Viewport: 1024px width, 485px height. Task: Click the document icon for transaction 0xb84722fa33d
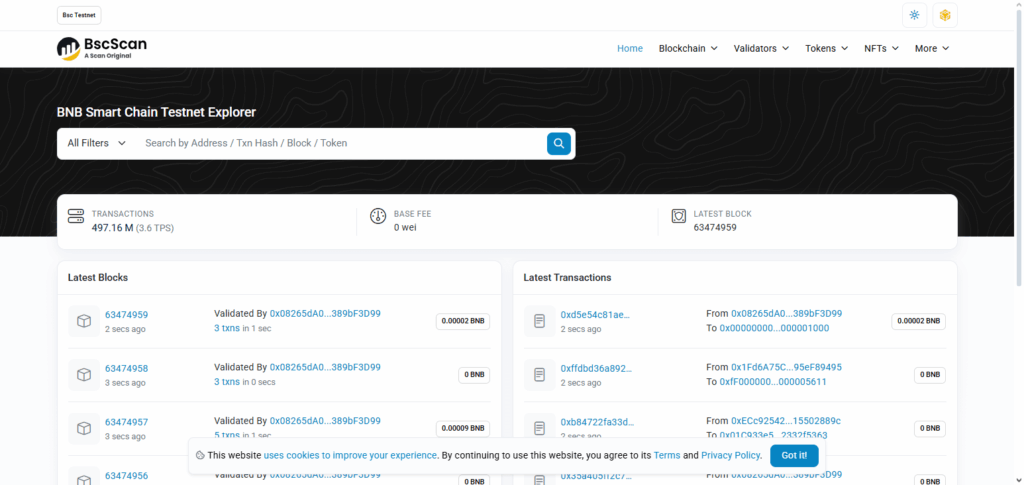pyautogui.click(x=540, y=428)
